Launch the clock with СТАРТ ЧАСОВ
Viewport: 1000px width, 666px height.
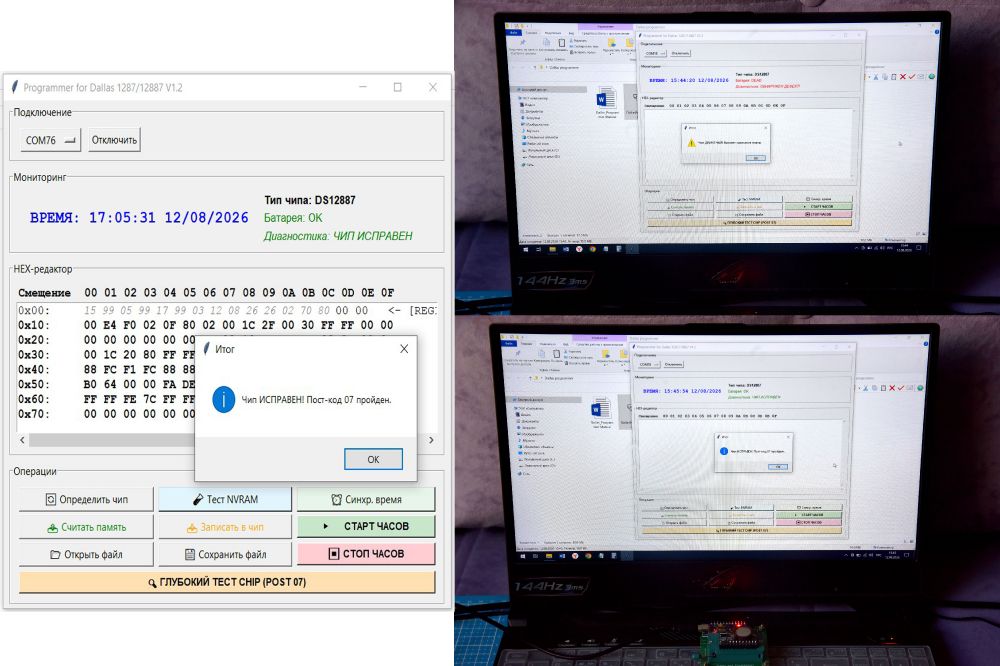(366, 526)
